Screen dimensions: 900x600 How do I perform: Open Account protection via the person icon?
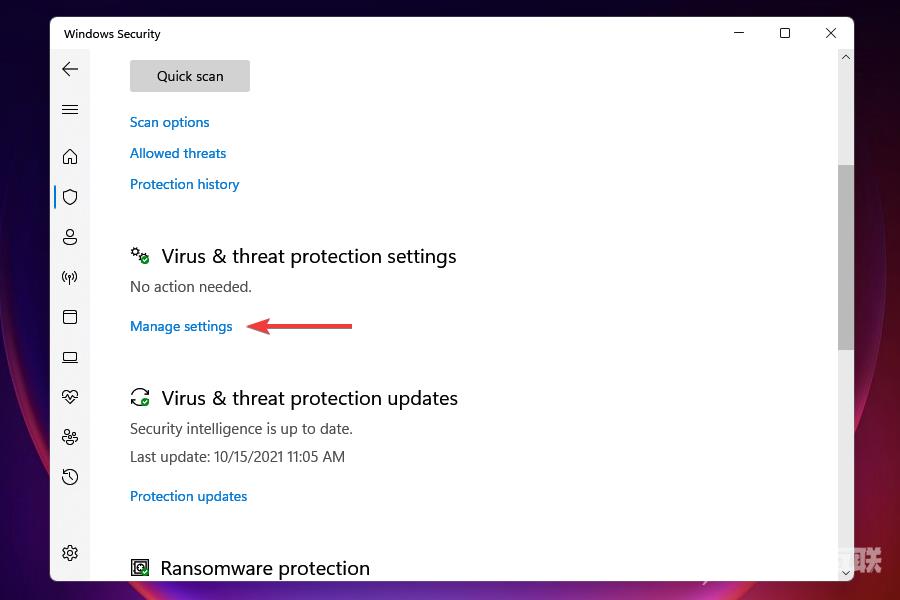click(69, 237)
